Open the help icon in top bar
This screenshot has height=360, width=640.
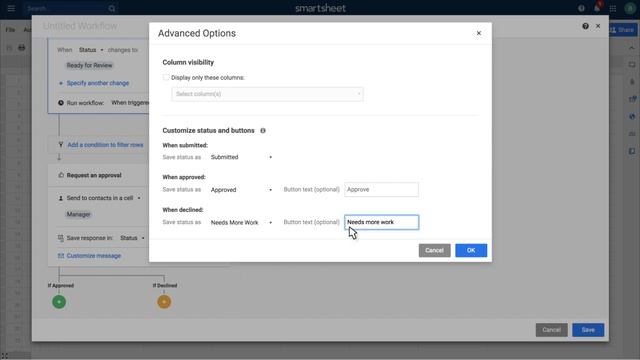coord(581,8)
